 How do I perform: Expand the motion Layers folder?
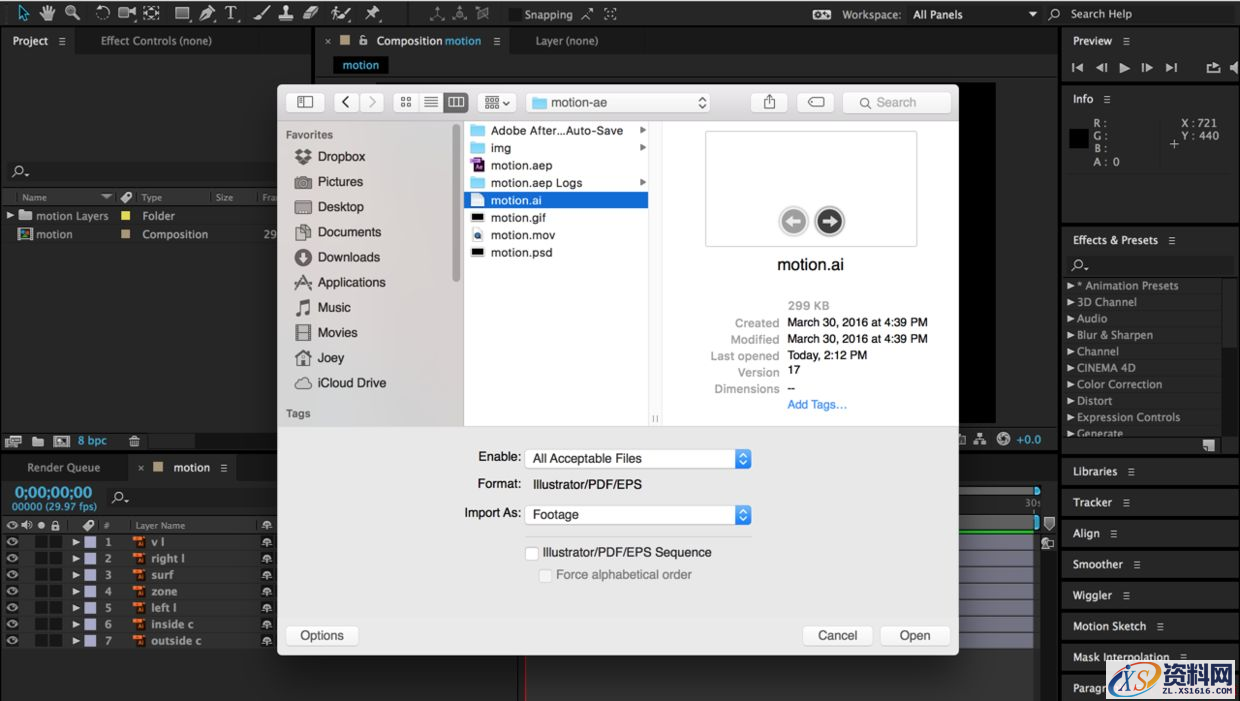tap(10, 216)
